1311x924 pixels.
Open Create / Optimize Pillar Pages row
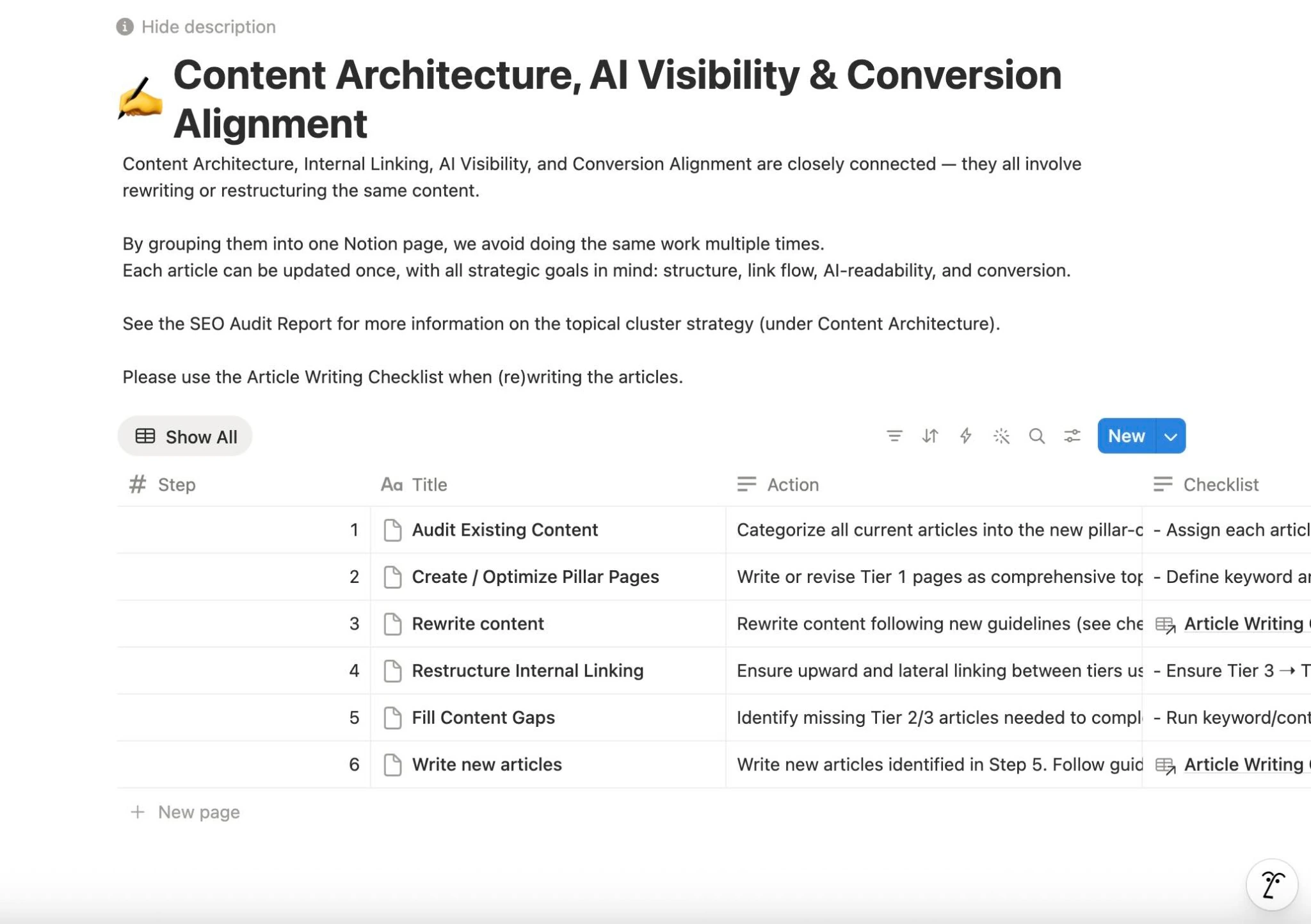[535, 577]
